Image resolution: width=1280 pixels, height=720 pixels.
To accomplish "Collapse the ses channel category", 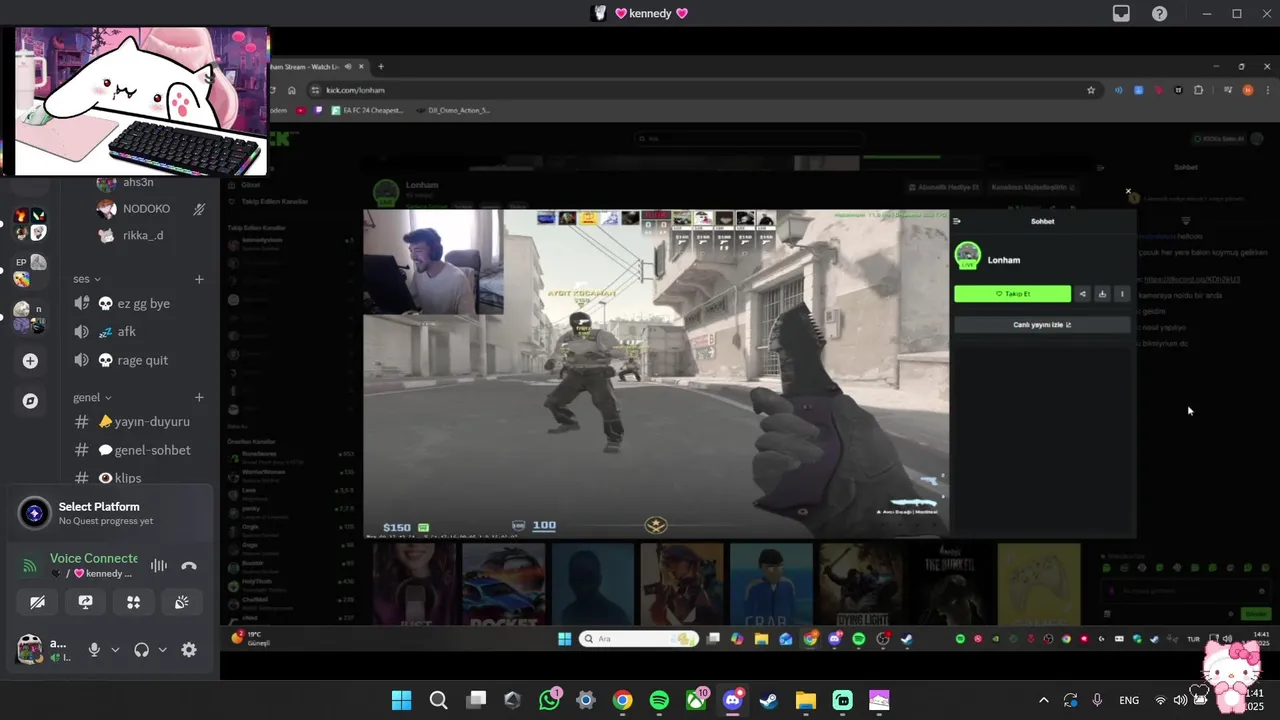I will pyautogui.click(x=87, y=279).
